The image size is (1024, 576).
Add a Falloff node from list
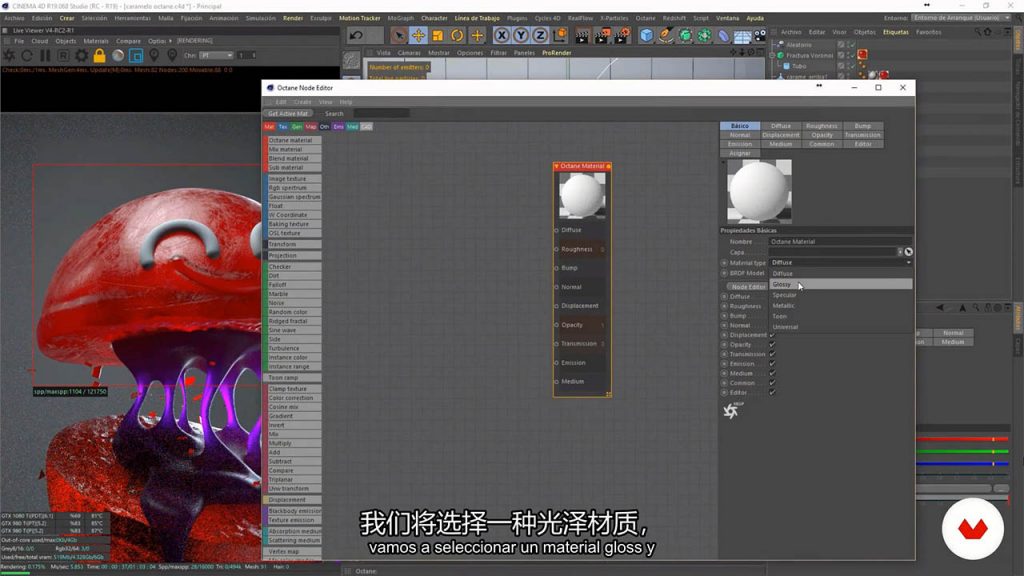(293, 285)
